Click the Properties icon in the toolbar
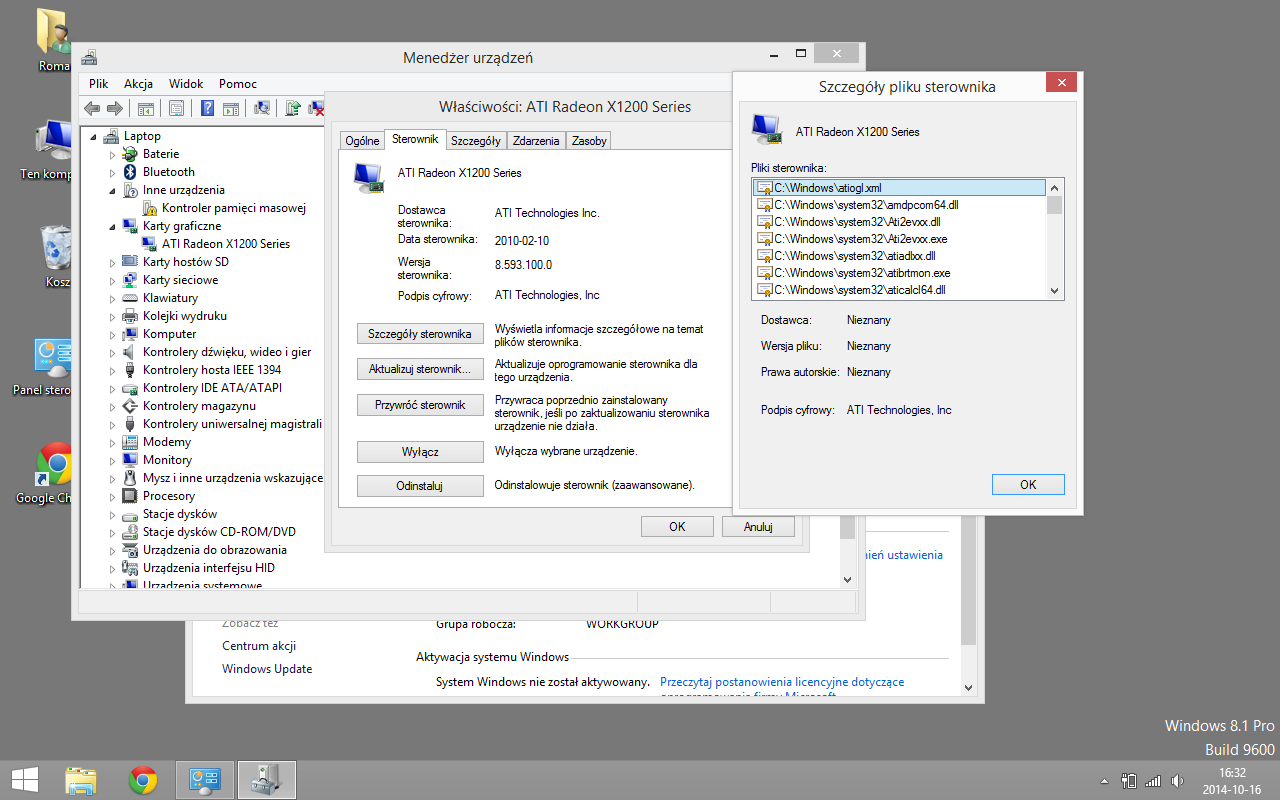The image size is (1280, 800). [176, 107]
